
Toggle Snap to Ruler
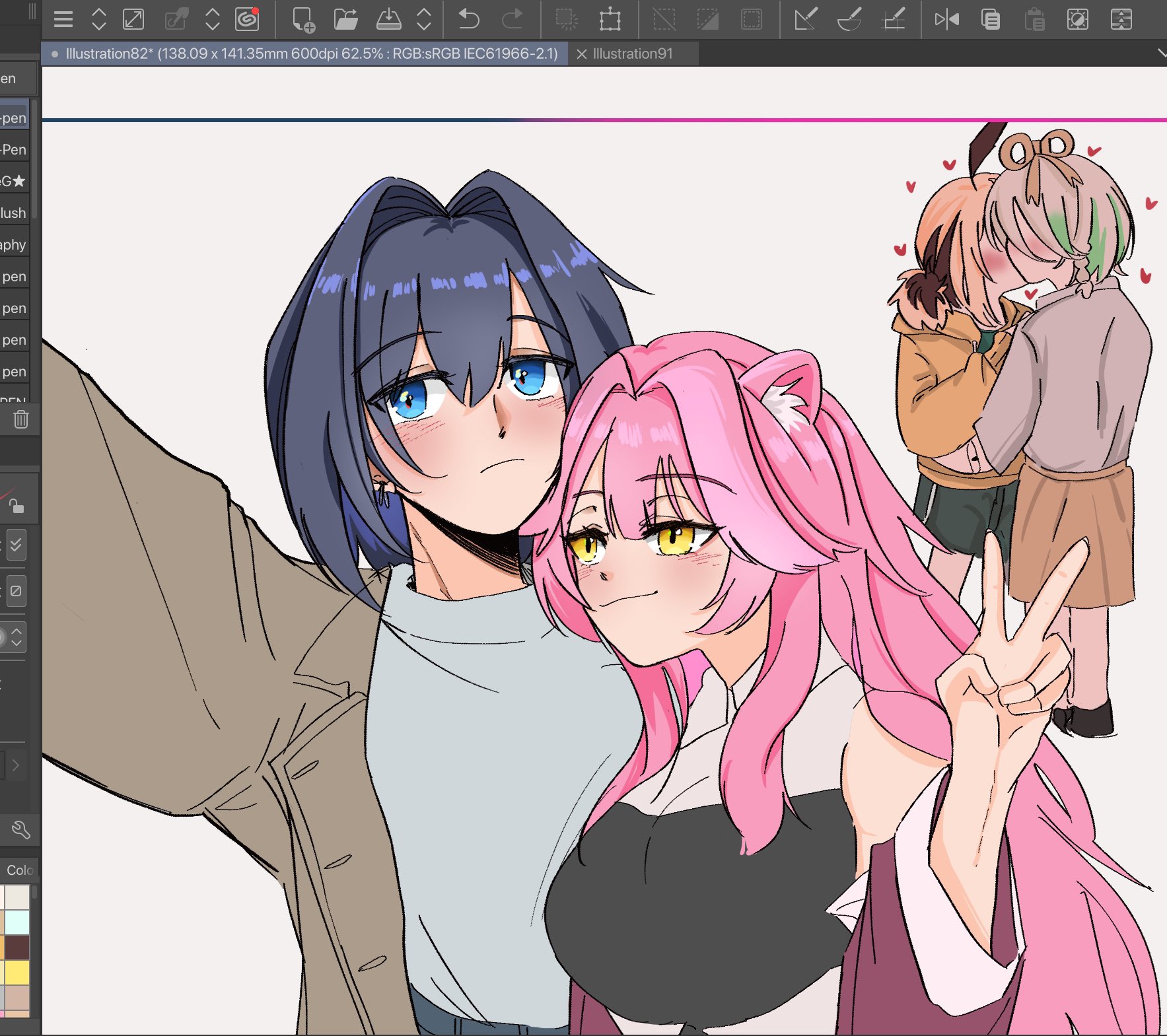click(806, 19)
